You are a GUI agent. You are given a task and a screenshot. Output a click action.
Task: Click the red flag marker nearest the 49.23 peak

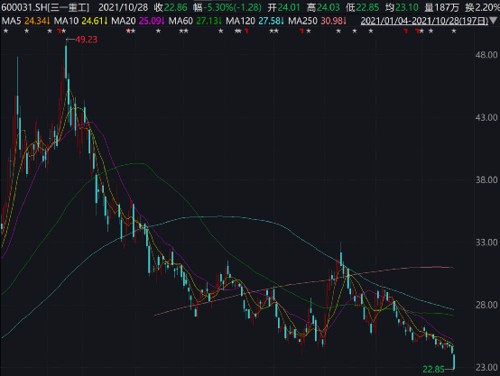point(59,31)
